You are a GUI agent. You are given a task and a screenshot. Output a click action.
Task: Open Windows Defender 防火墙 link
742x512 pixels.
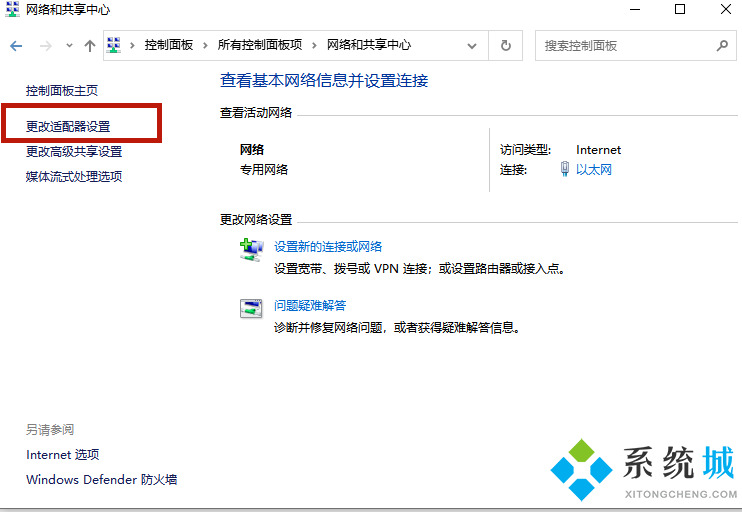click(101, 480)
